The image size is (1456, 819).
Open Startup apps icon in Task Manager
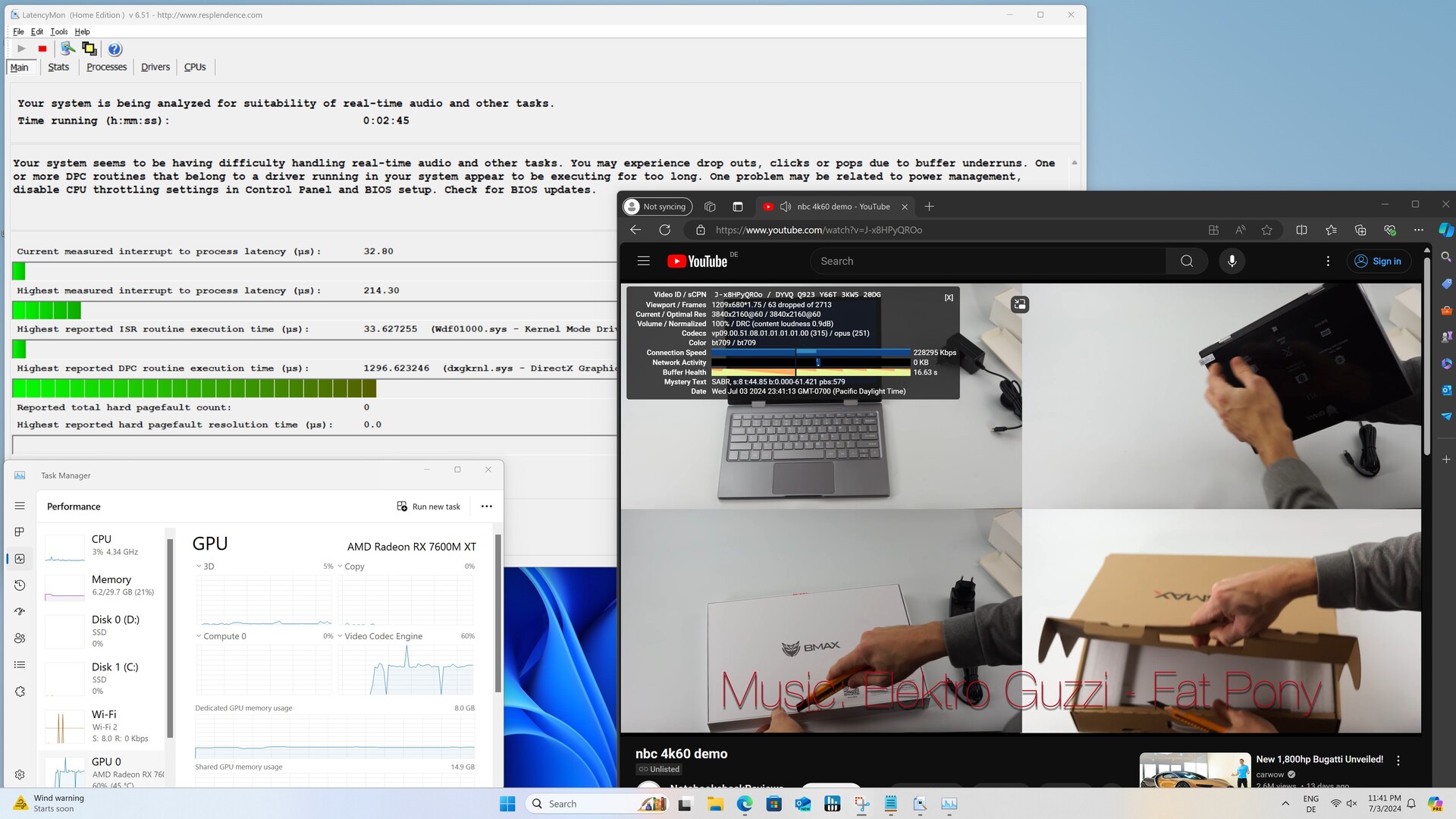click(20, 611)
